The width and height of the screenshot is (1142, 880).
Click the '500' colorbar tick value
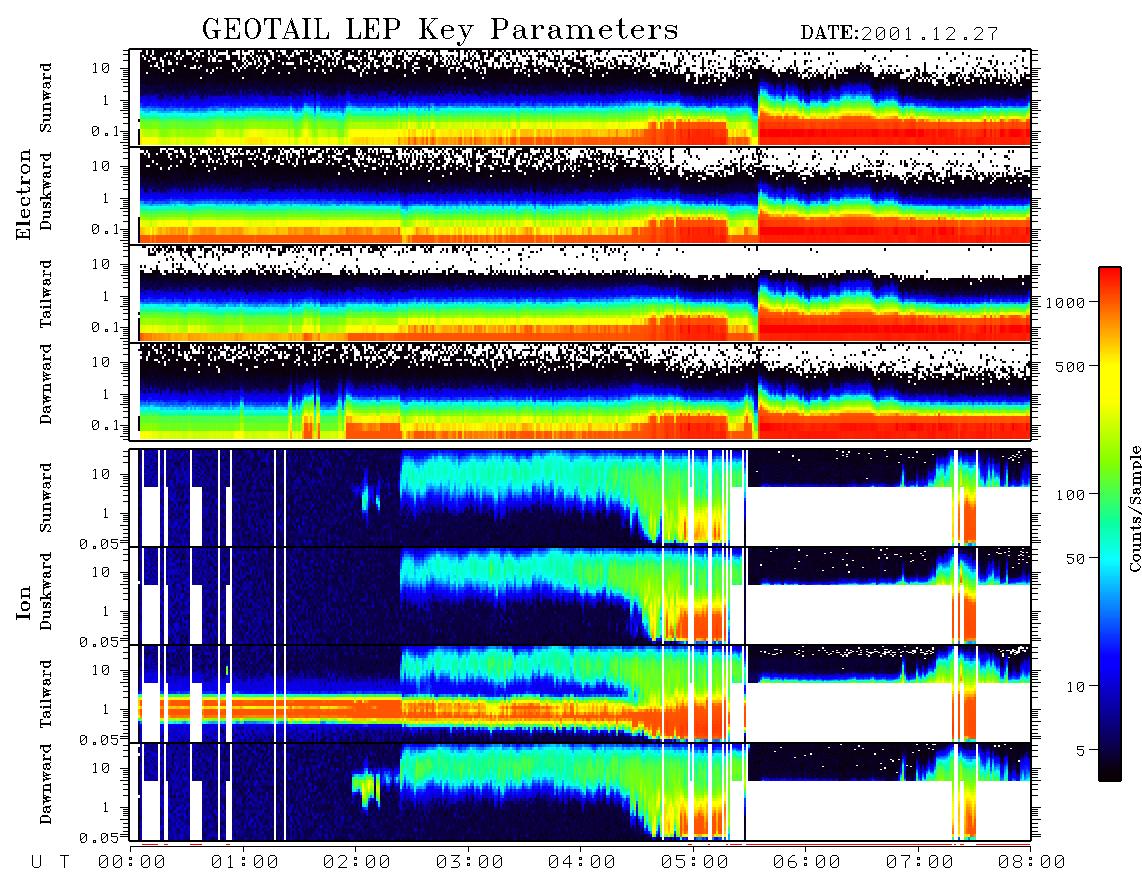(x=1070, y=366)
